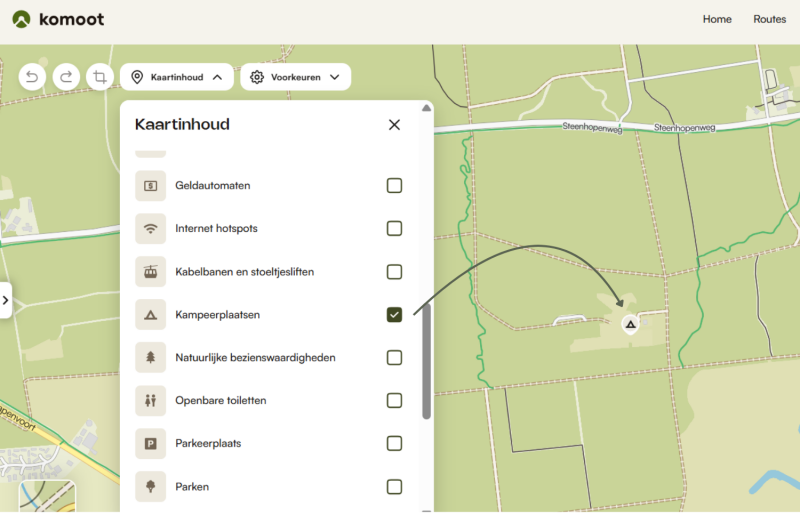This screenshot has height=515, width=800.
Task: Tick the Parkeerplaats checkbox
Action: tap(394, 444)
